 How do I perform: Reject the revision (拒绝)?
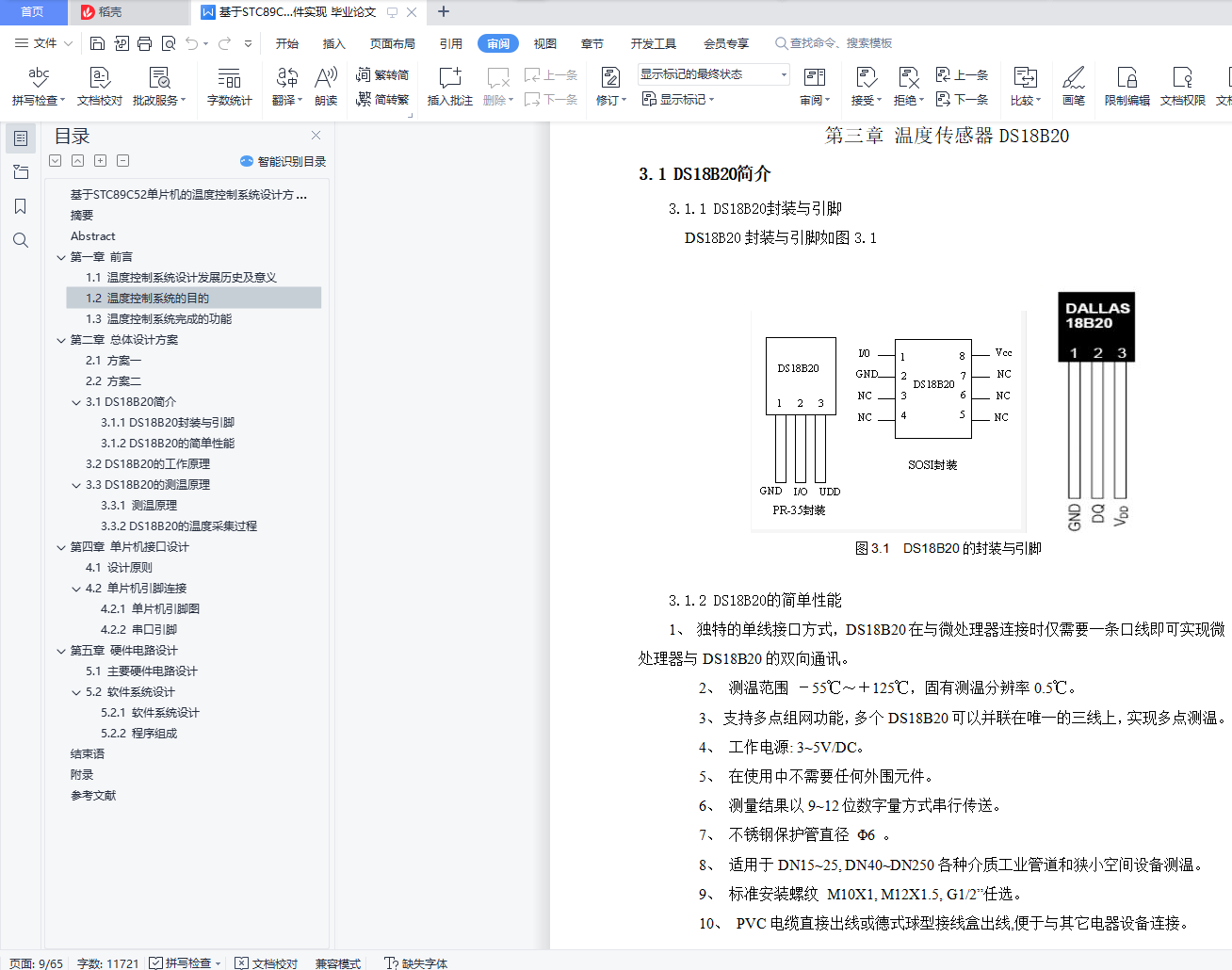909,85
